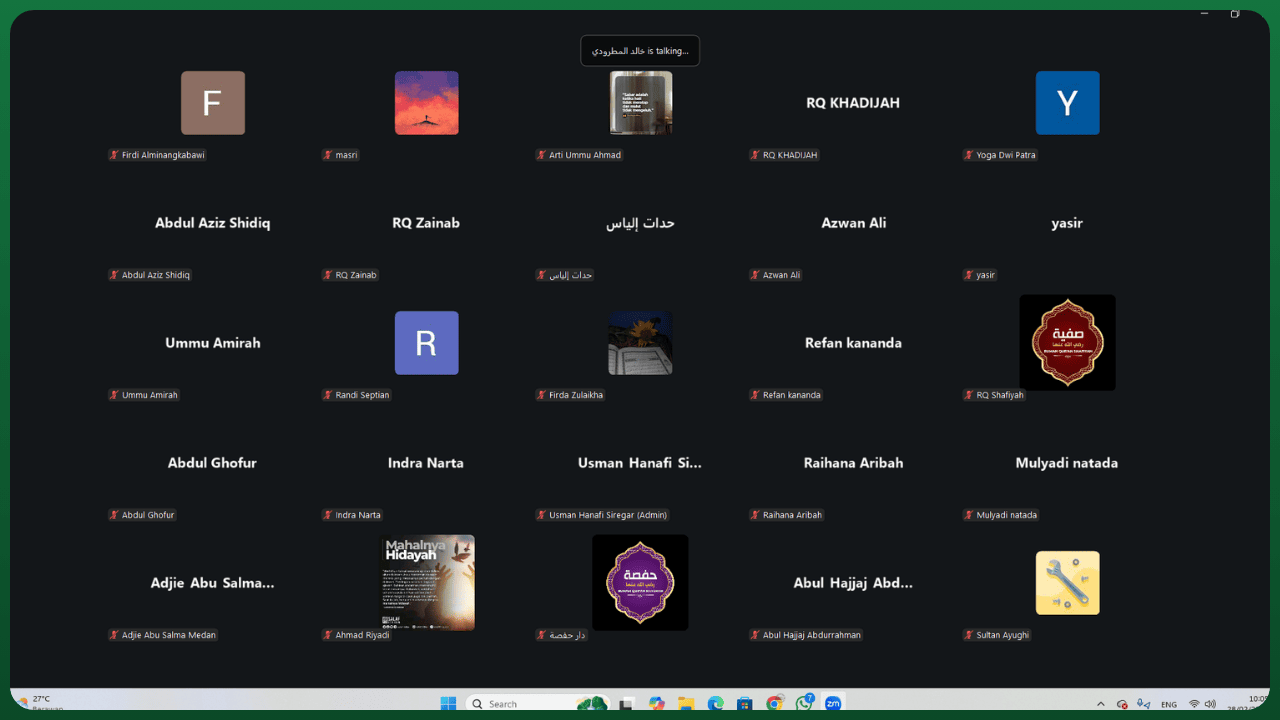Switch the ENG input language indicator
Screen dimensions: 1280x720
(x=1168, y=704)
